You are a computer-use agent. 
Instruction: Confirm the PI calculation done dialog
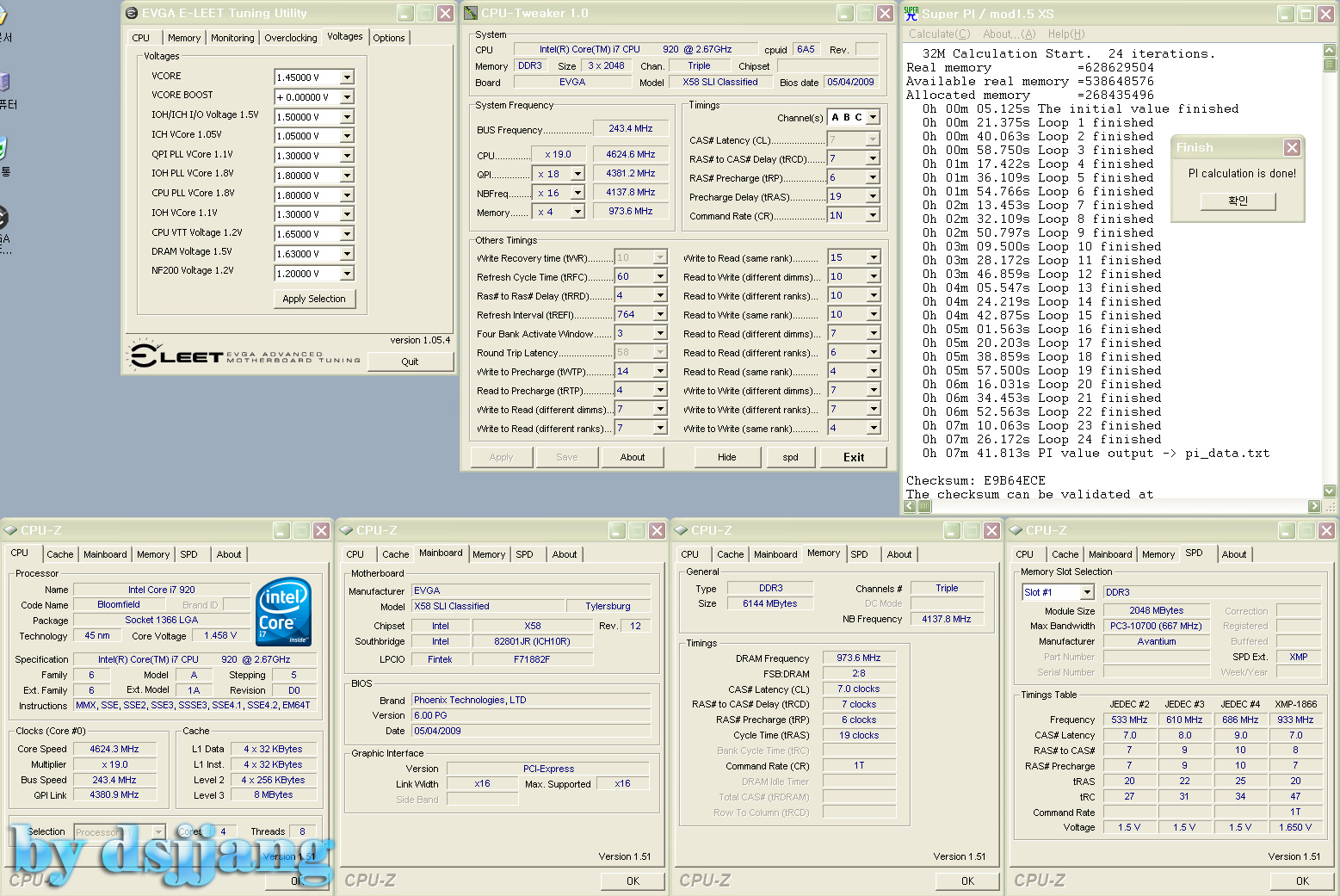point(1238,201)
